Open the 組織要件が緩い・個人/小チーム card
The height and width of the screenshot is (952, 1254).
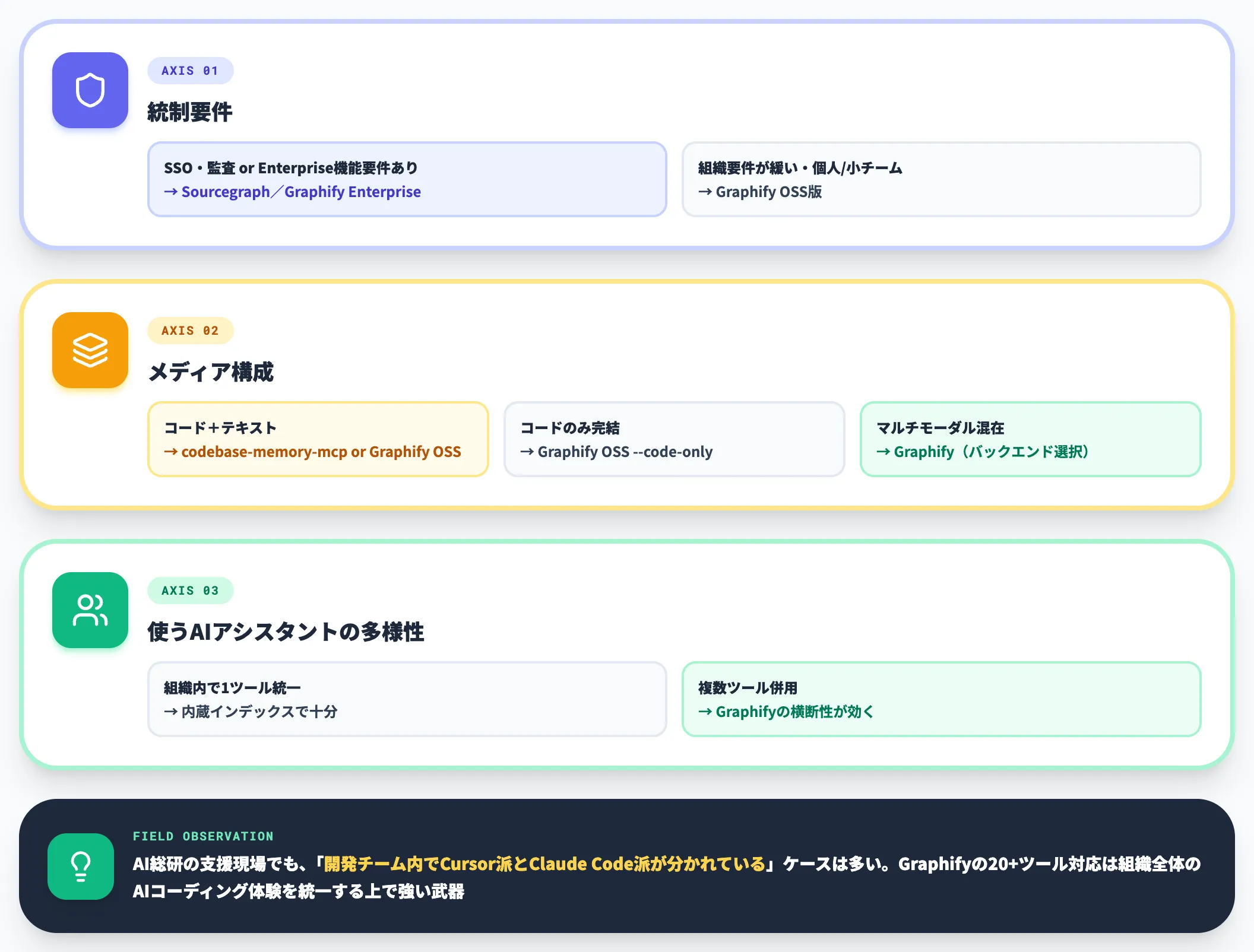point(941,179)
